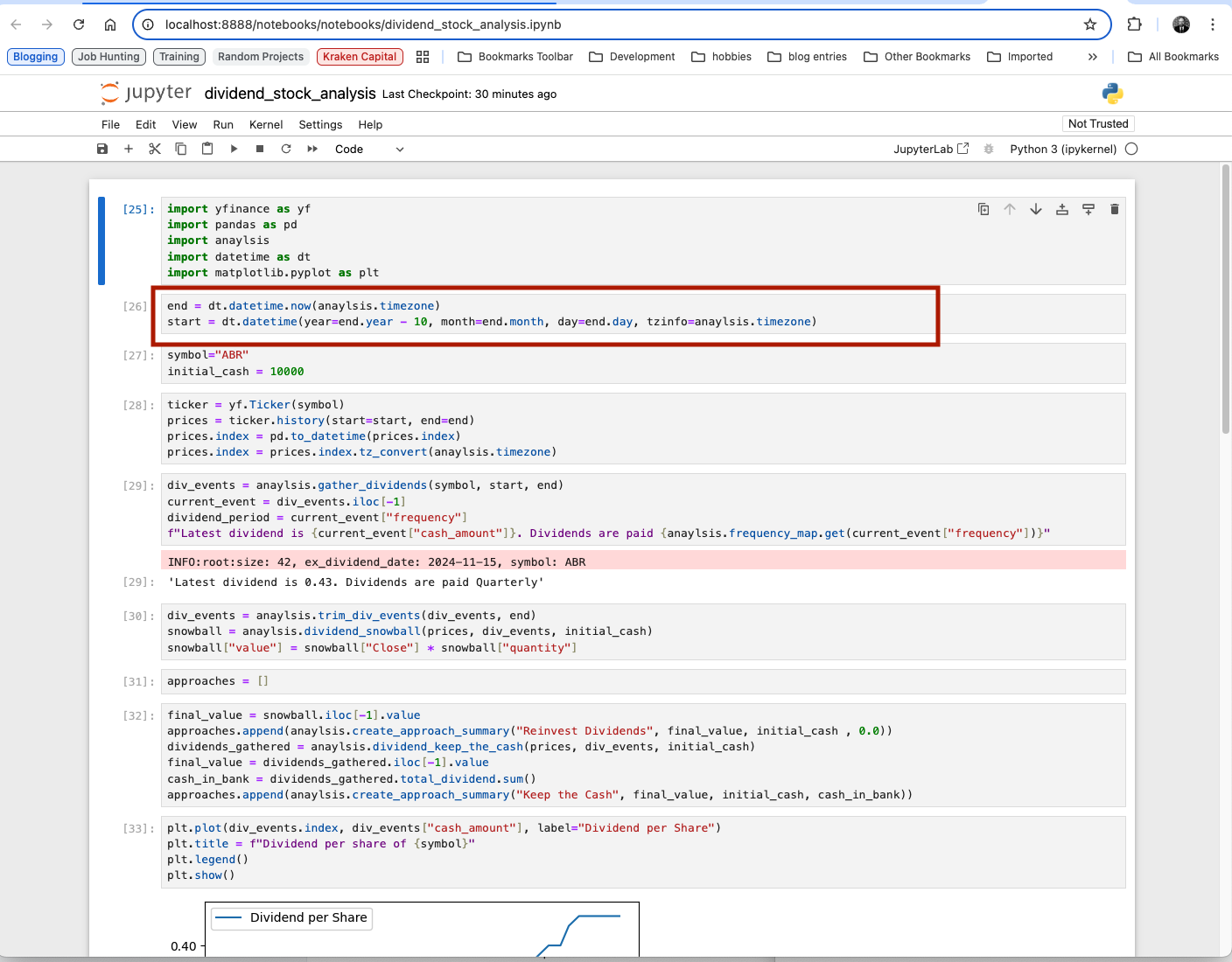Restart the kernel with the circular arrow icon
Image resolution: width=1232 pixels, height=962 pixels.
click(286, 149)
